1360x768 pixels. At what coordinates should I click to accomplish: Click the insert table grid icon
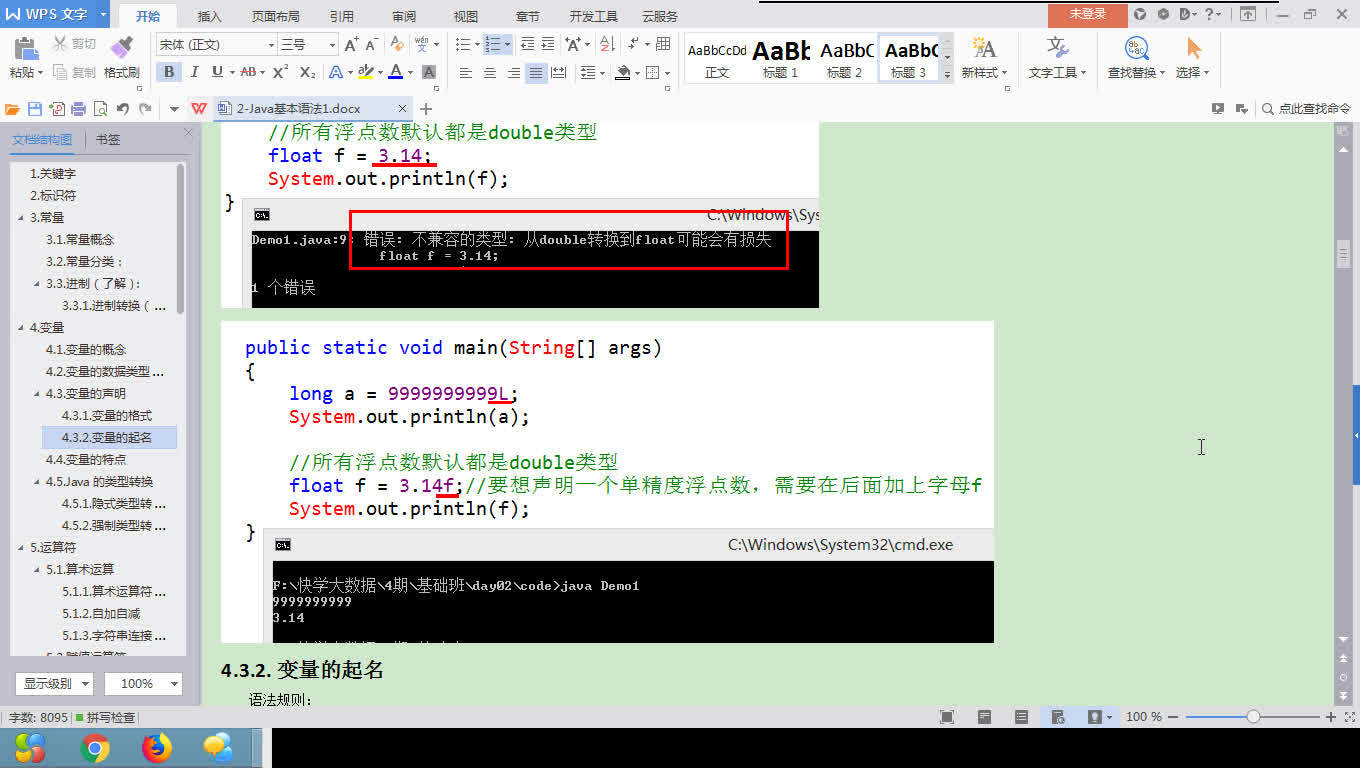(662, 44)
